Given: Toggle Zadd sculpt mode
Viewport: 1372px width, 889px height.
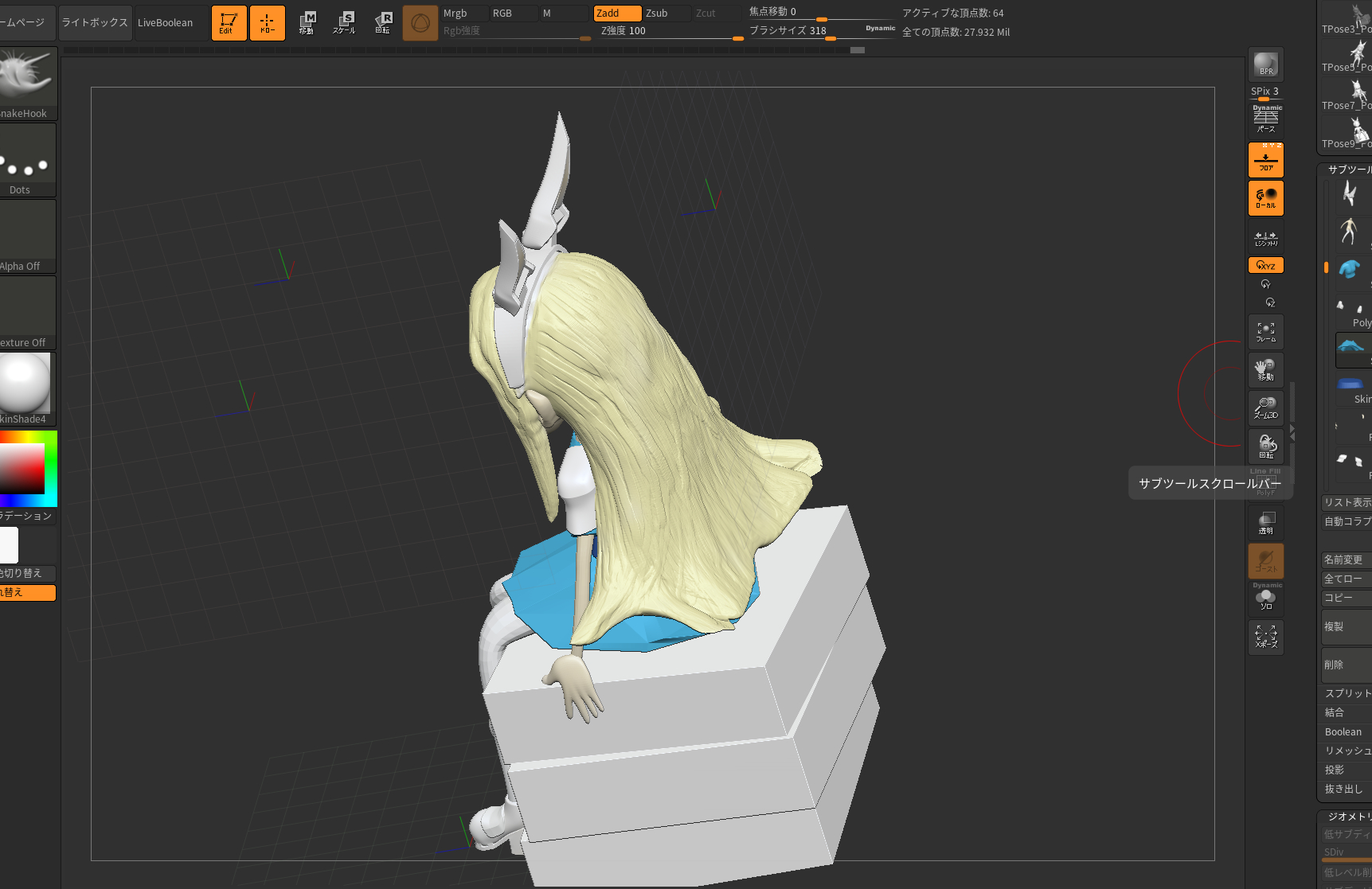Looking at the screenshot, I should pyautogui.click(x=617, y=14).
